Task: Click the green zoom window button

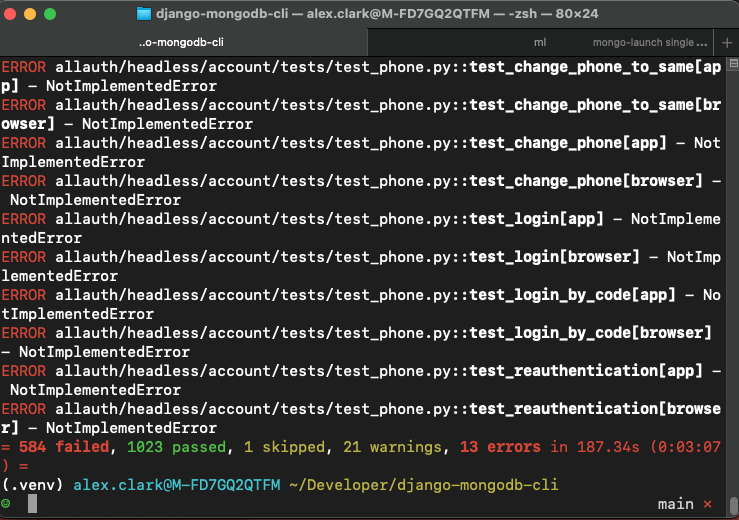Action: 50,14
